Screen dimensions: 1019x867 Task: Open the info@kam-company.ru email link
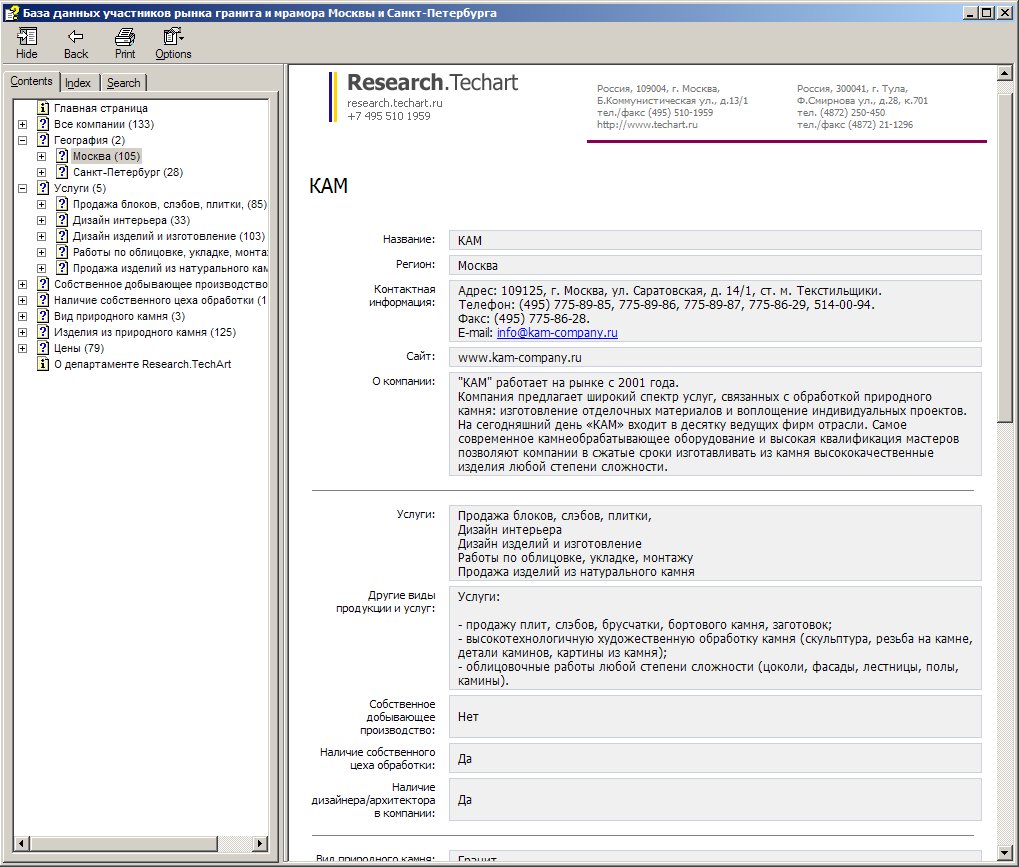(x=557, y=333)
